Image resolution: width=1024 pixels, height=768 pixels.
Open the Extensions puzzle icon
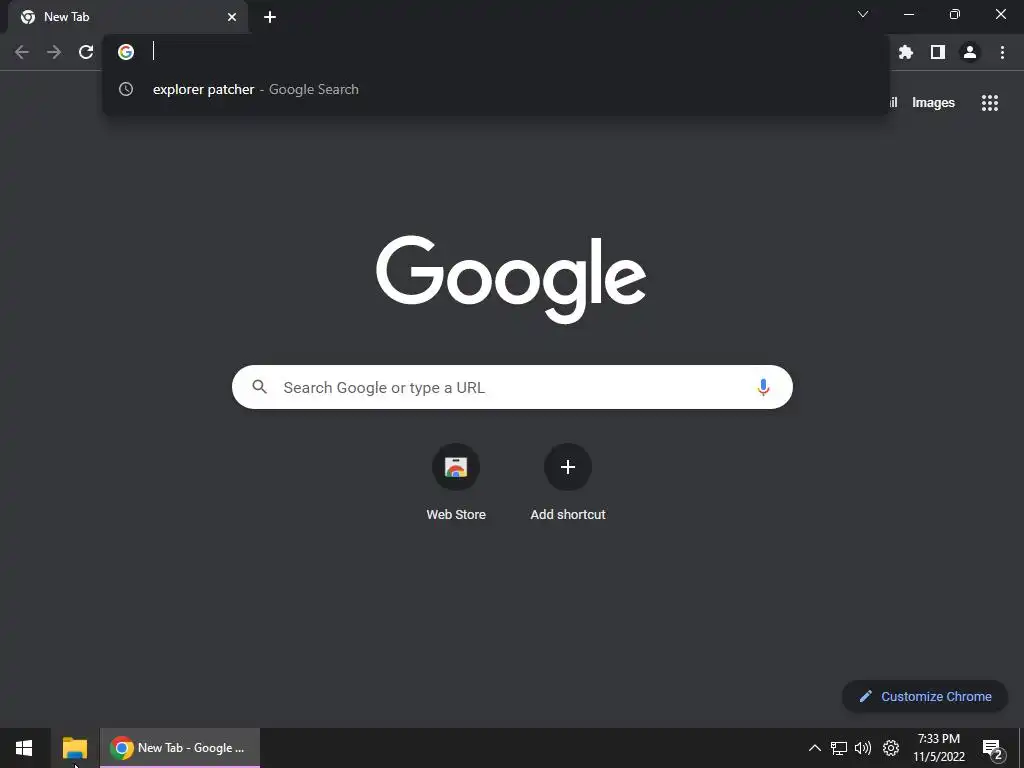coord(906,52)
